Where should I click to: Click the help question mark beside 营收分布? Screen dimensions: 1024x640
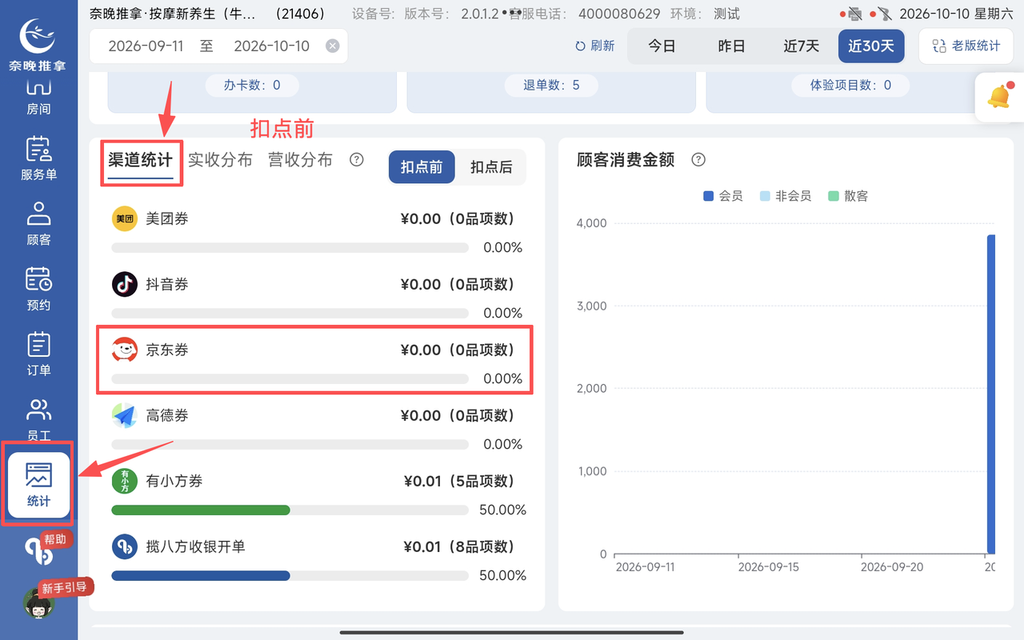coord(357,159)
